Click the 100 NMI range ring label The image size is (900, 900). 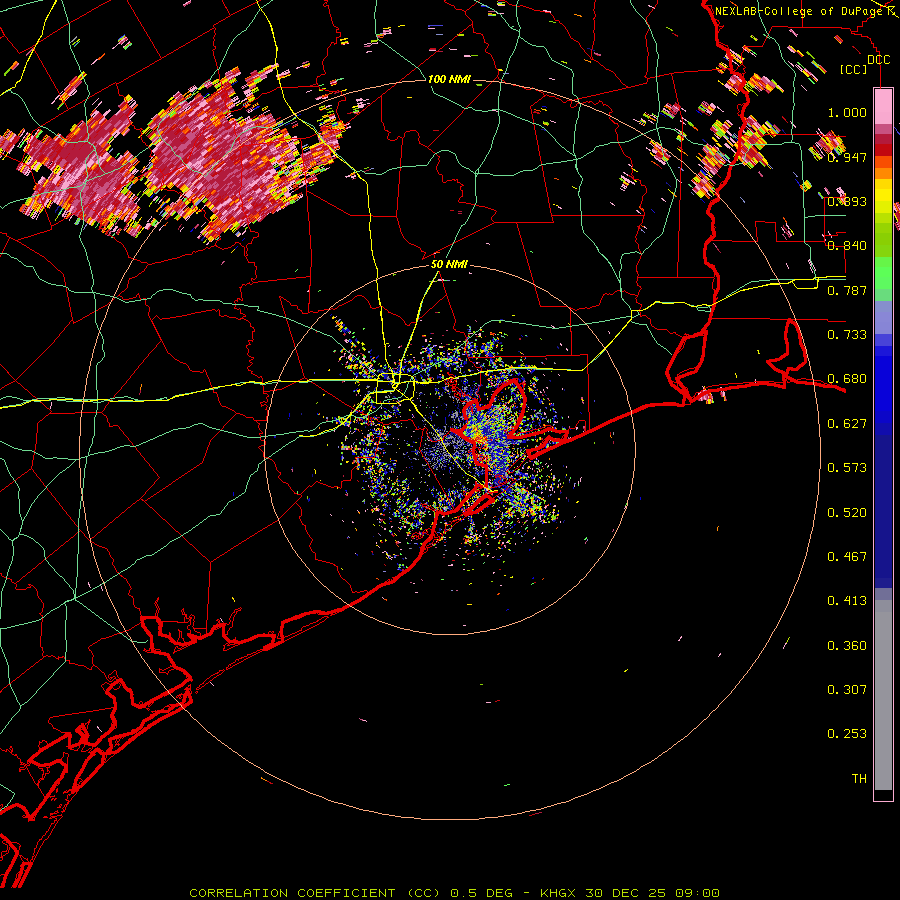point(449,79)
